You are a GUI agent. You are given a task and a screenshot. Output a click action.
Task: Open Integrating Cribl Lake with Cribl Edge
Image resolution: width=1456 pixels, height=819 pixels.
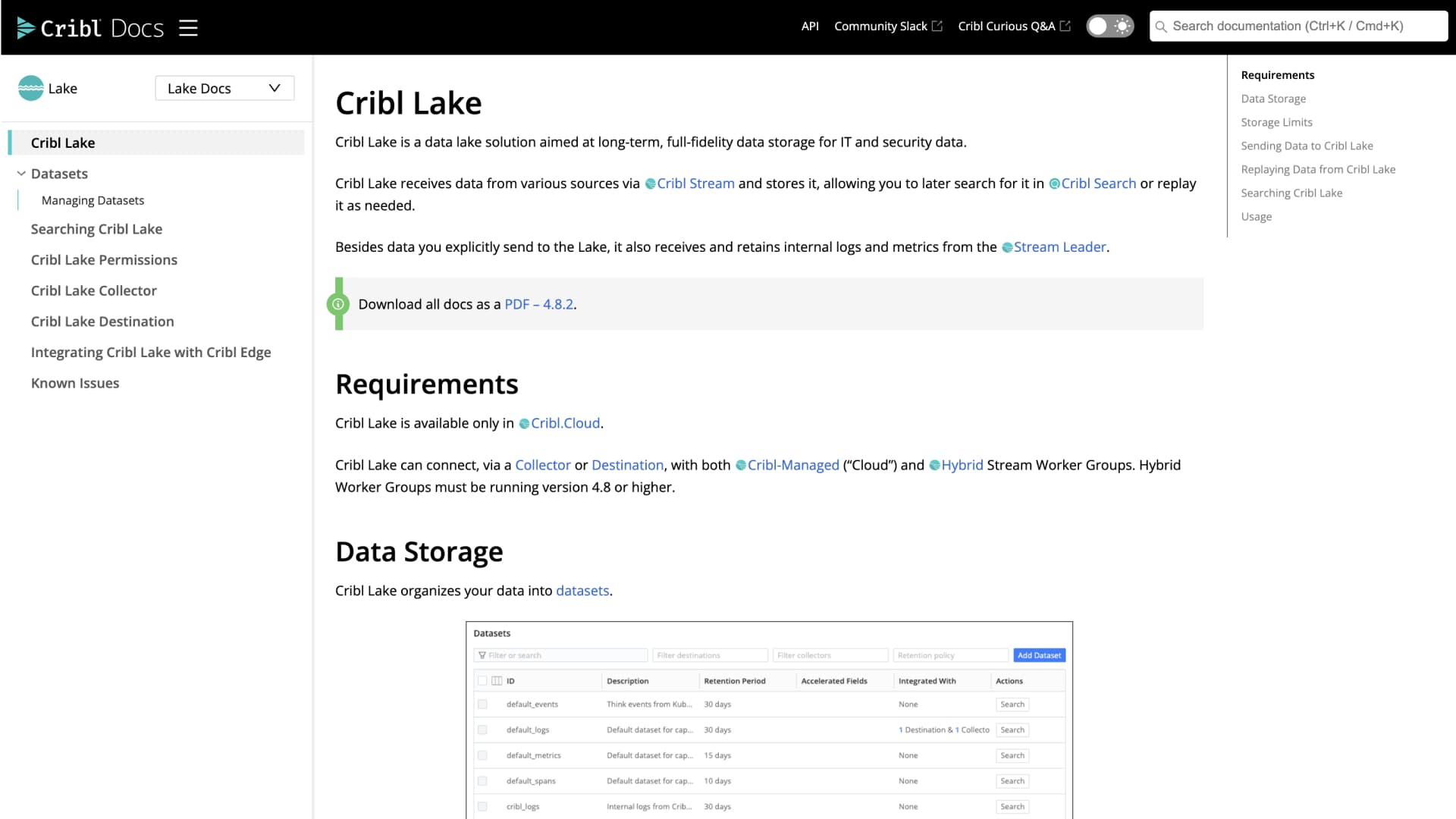pos(151,353)
